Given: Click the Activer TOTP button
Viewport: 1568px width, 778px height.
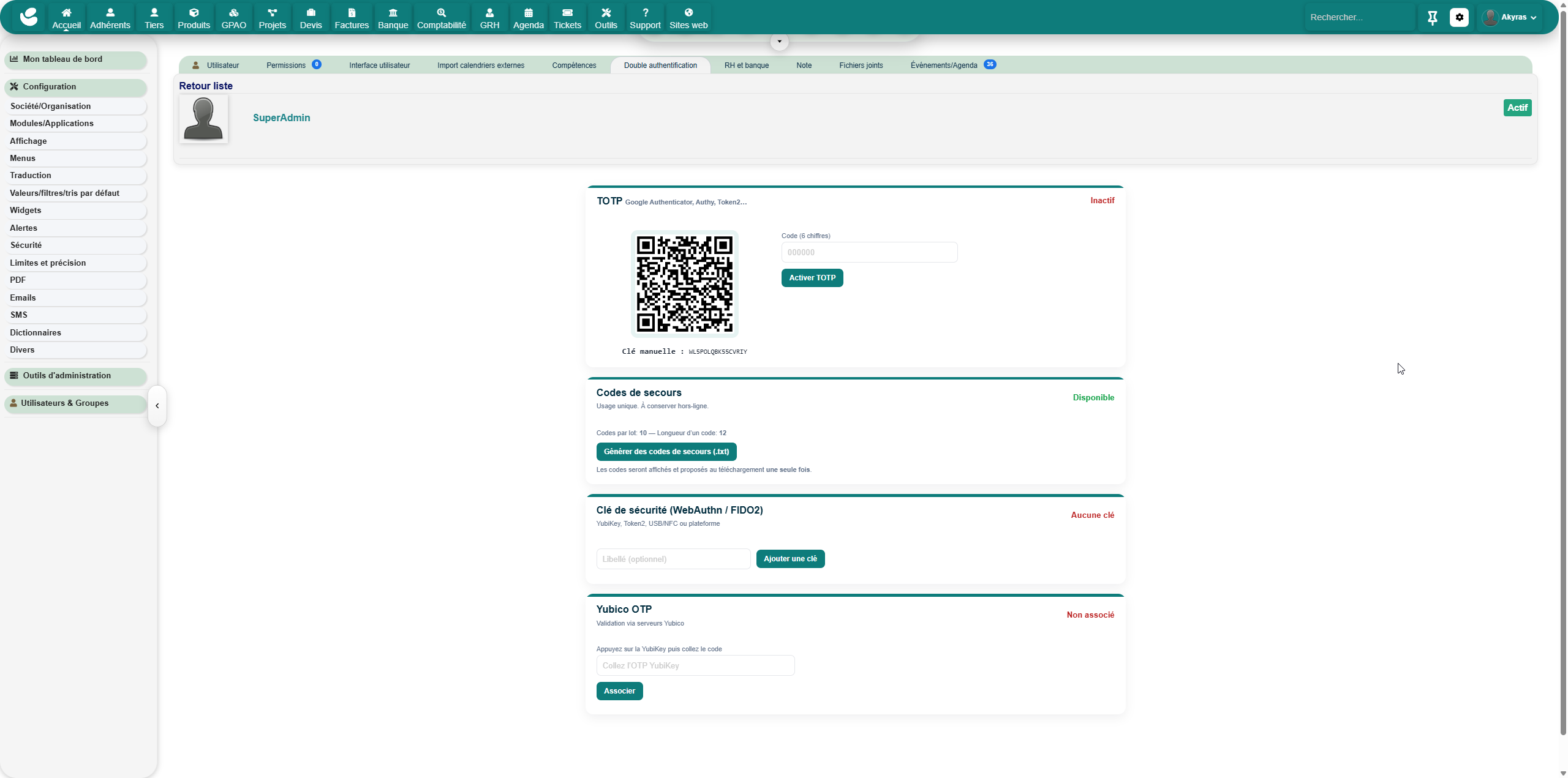Looking at the screenshot, I should pos(812,278).
